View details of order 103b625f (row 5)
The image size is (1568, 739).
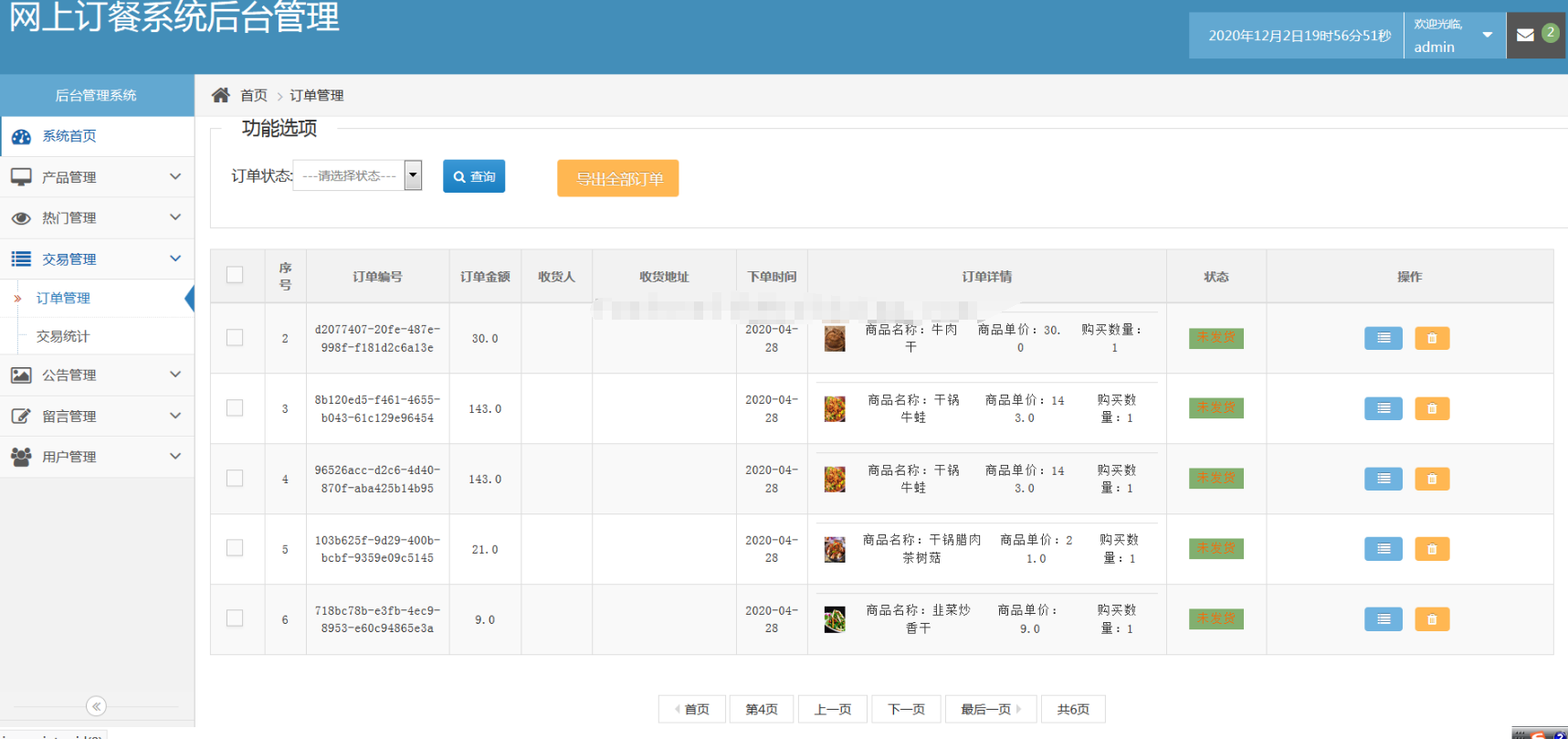tap(1383, 549)
